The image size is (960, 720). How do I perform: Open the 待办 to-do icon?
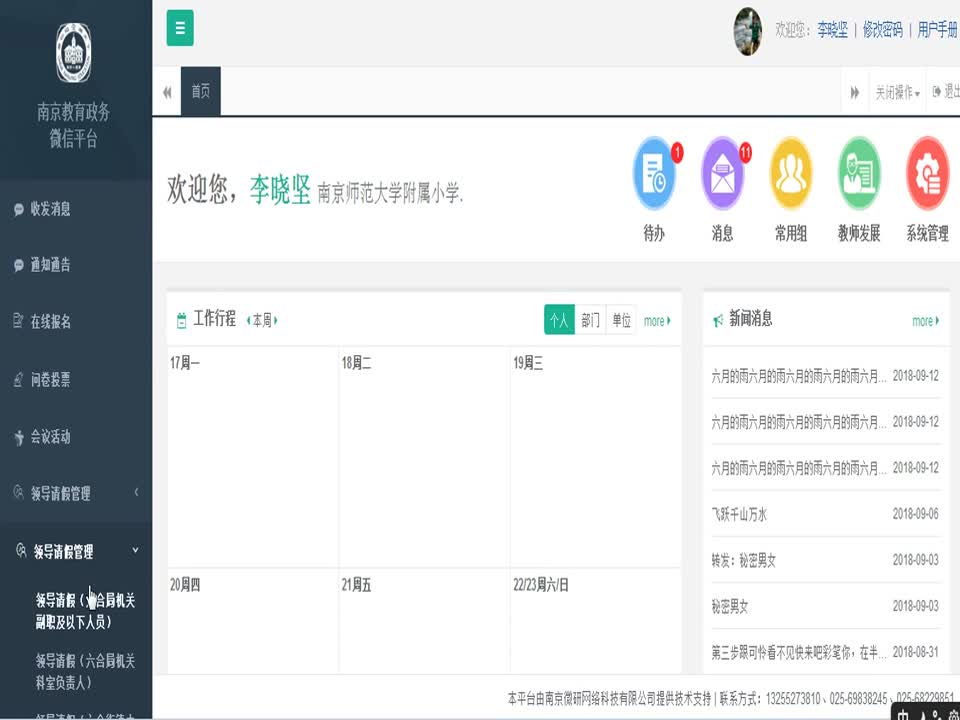(655, 174)
